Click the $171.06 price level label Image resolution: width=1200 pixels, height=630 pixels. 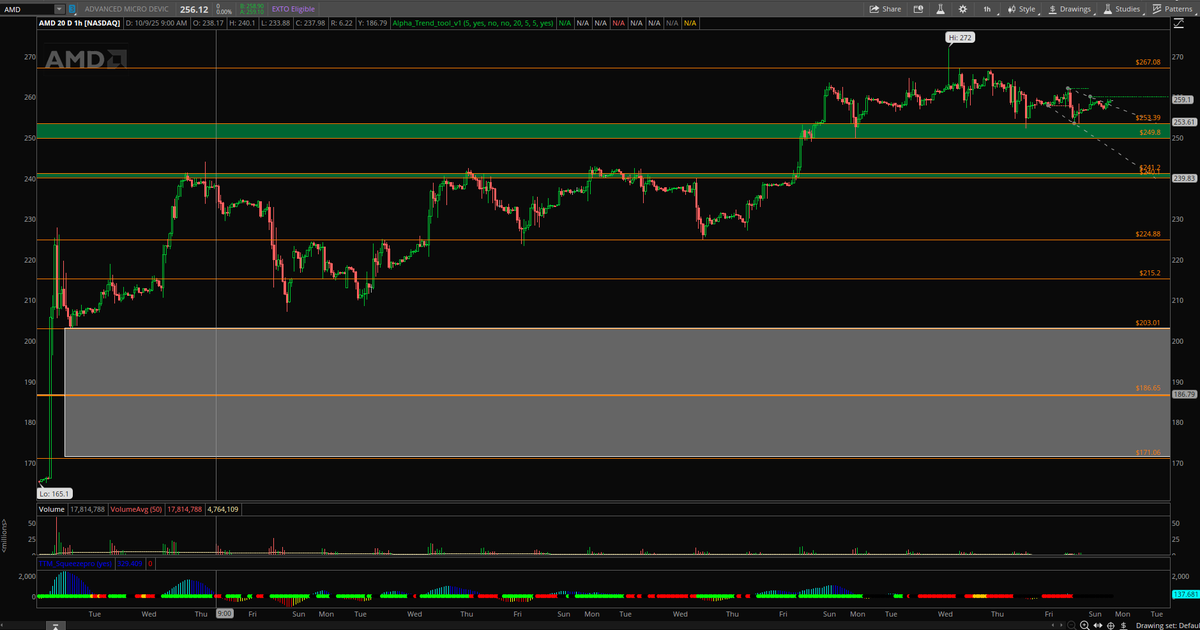1148,452
